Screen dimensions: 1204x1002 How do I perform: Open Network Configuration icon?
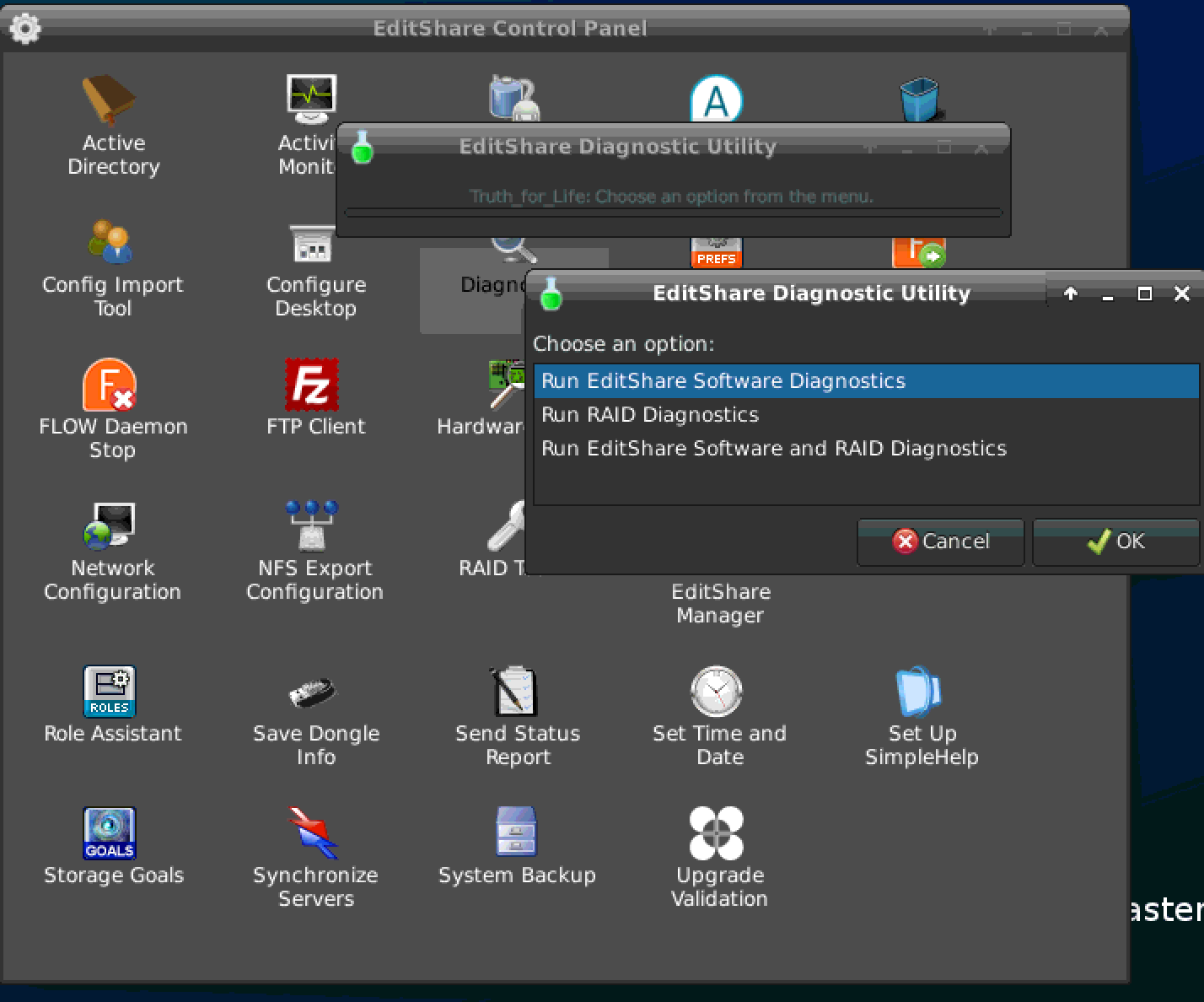coord(110,526)
